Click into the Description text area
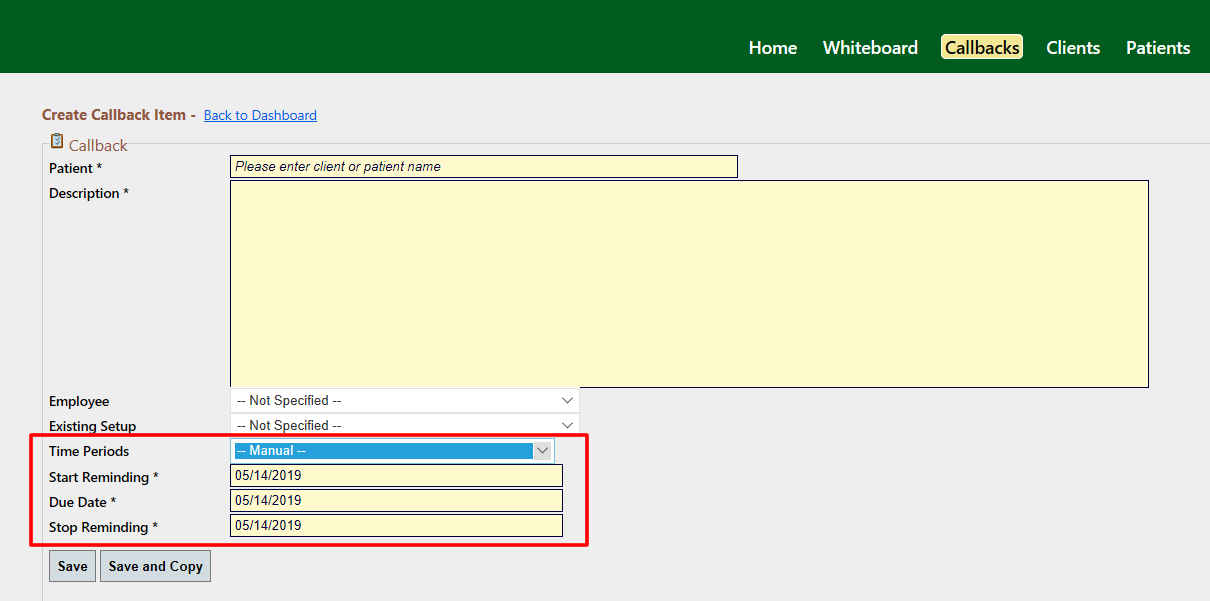The height and width of the screenshot is (601, 1210). [689, 284]
